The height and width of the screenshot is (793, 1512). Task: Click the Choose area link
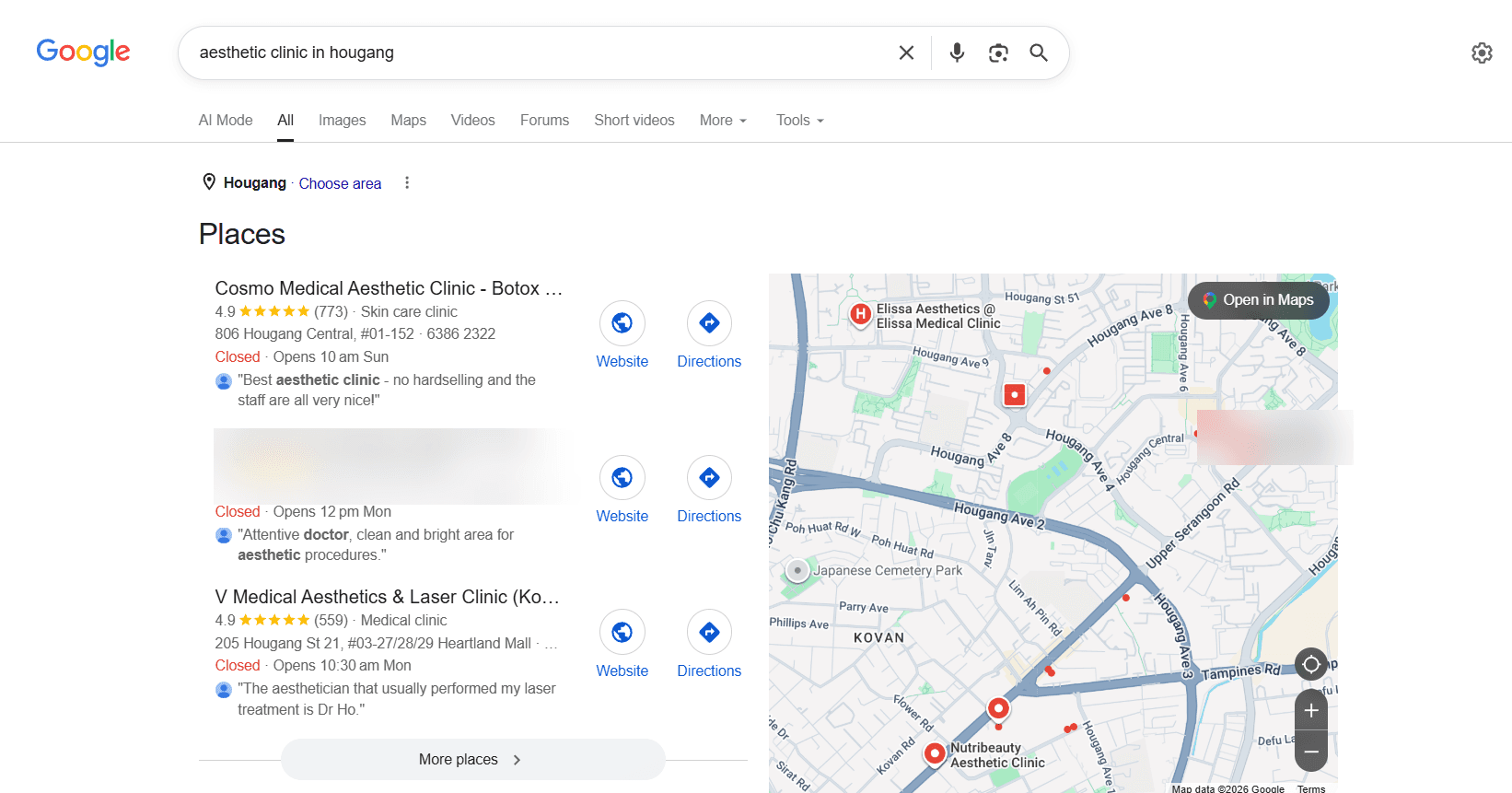[x=340, y=183]
